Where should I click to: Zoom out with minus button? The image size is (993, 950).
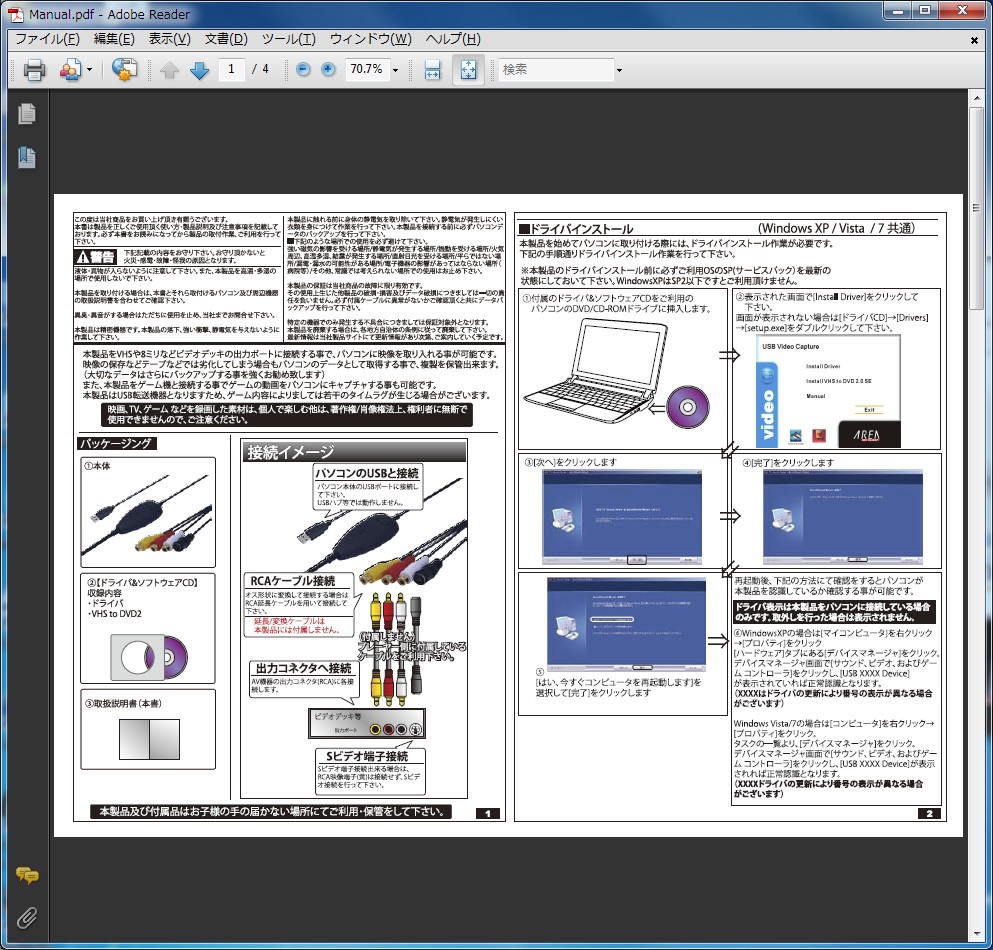pos(303,69)
